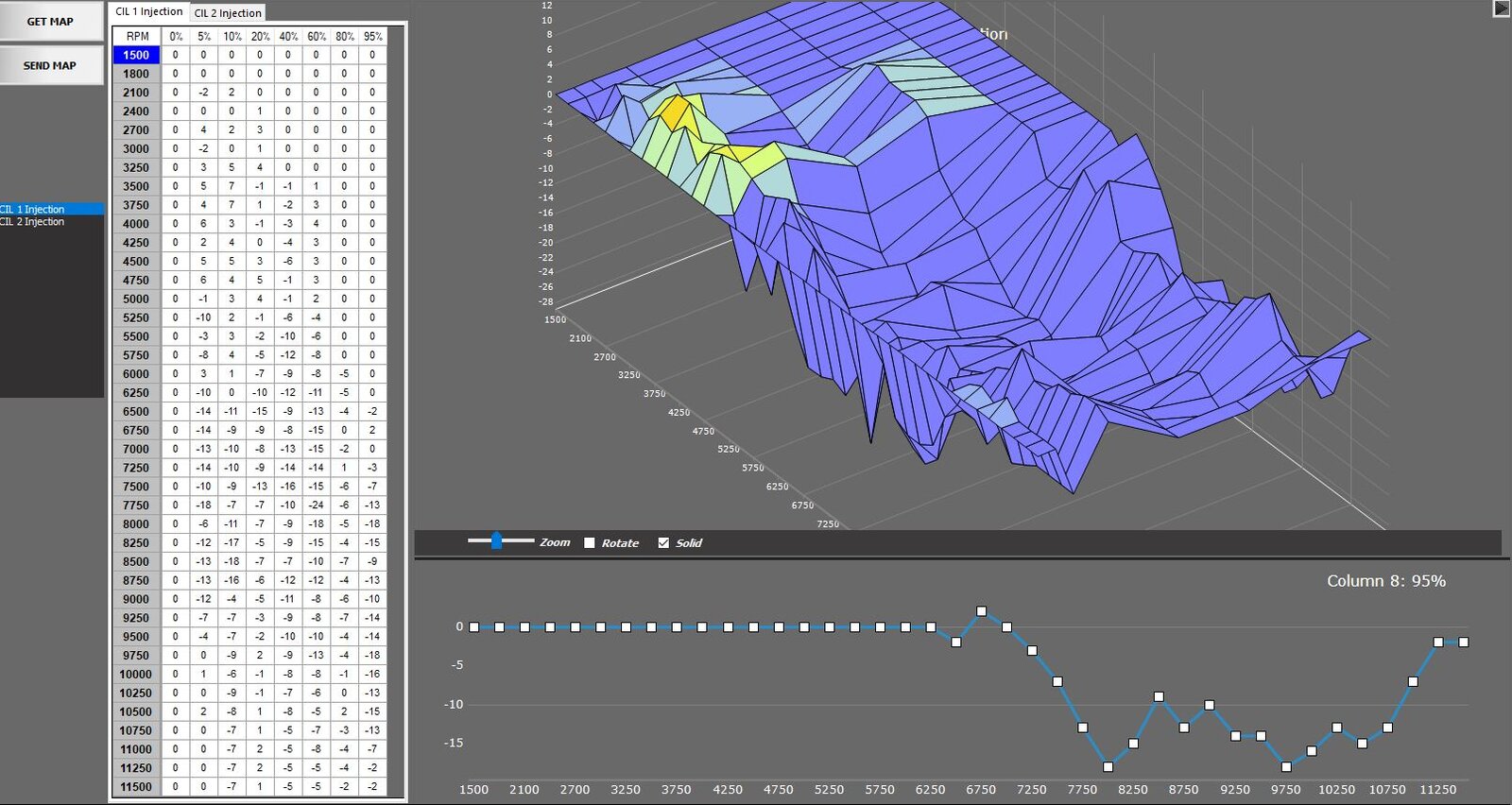Click the 95% column header

tap(373, 36)
